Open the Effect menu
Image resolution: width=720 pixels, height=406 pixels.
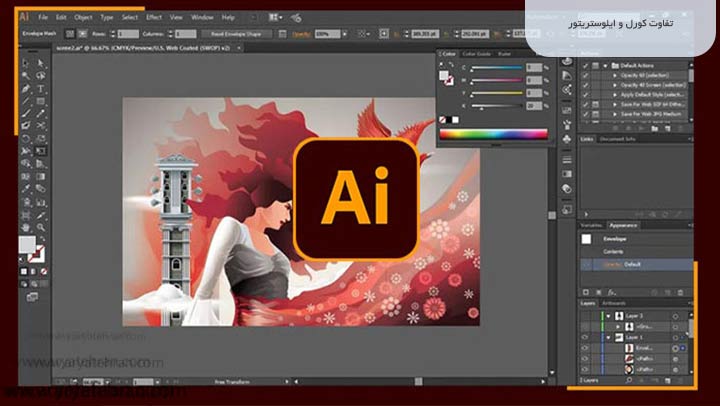pyautogui.click(x=154, y=17)
